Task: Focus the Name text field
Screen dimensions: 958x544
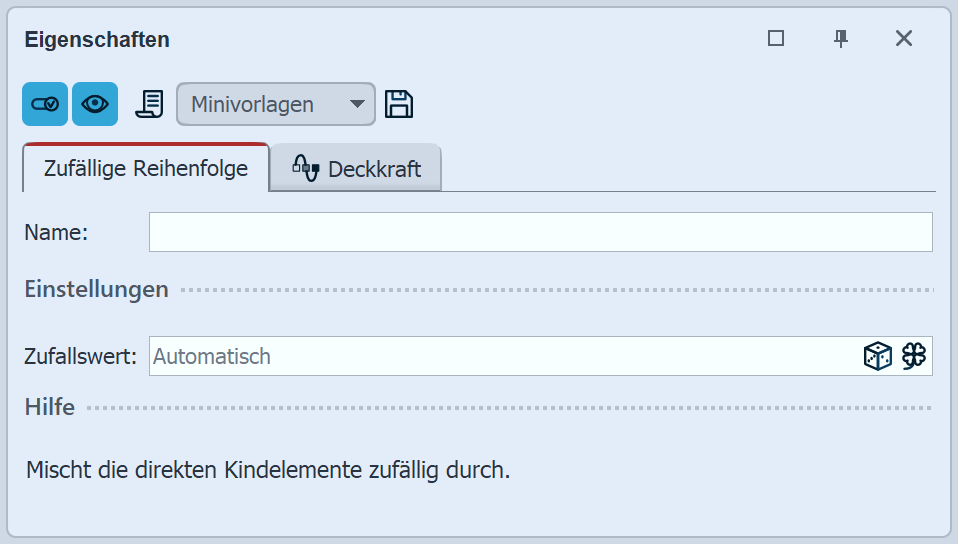Action: click(540, 232)
